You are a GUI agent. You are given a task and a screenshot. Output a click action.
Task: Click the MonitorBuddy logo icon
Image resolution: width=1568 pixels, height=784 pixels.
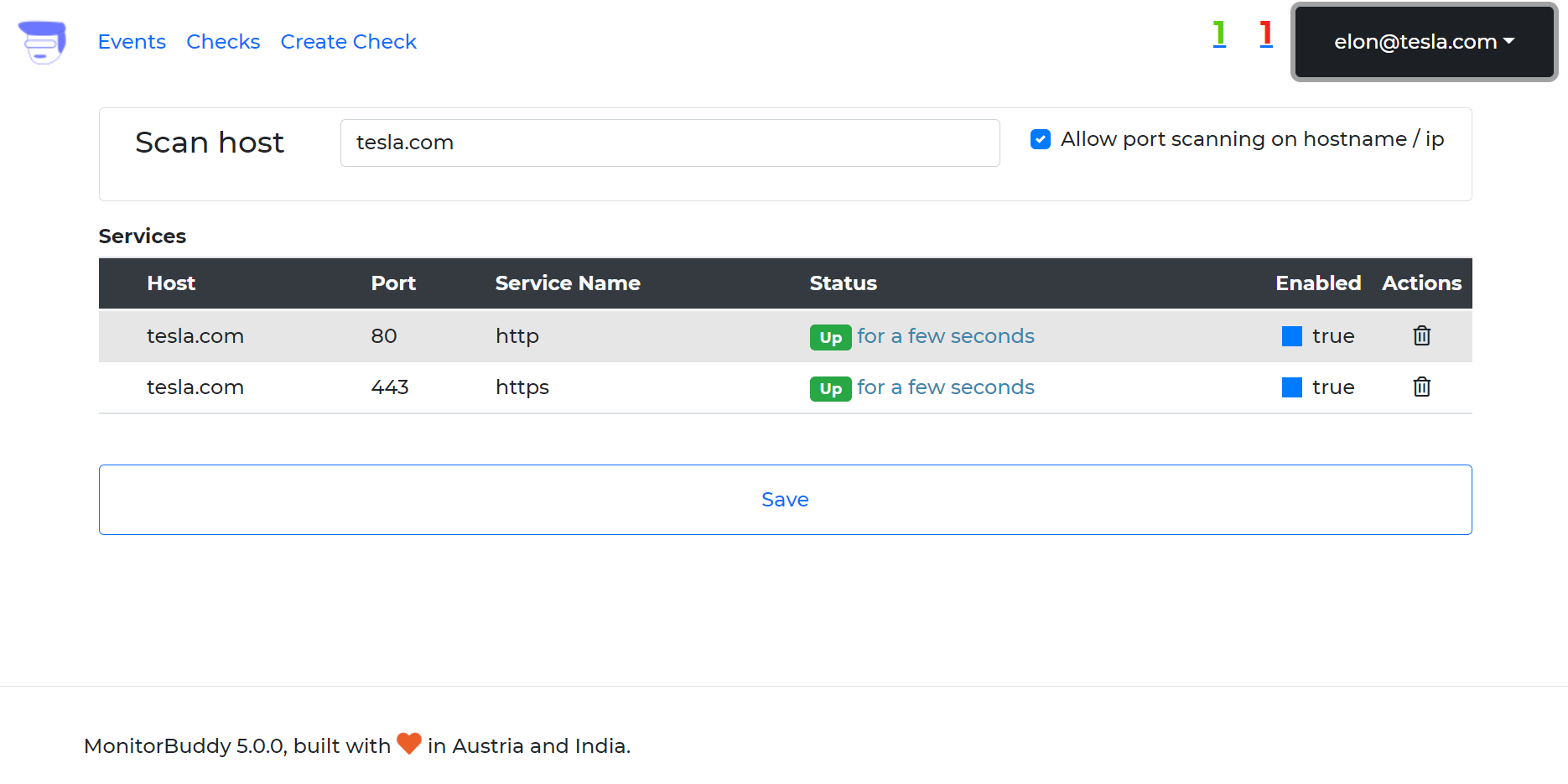[42, 42]
